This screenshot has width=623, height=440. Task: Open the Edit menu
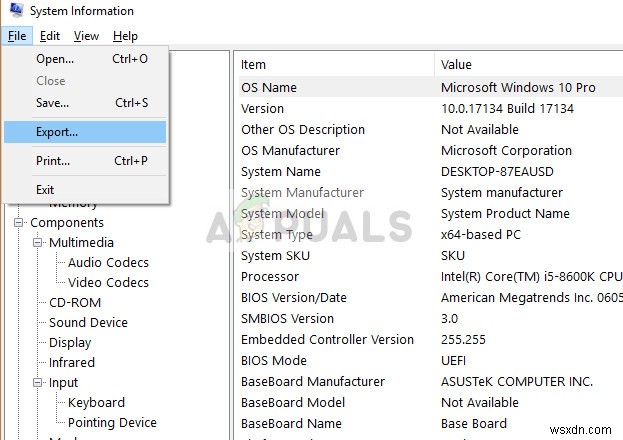[50, 36]
